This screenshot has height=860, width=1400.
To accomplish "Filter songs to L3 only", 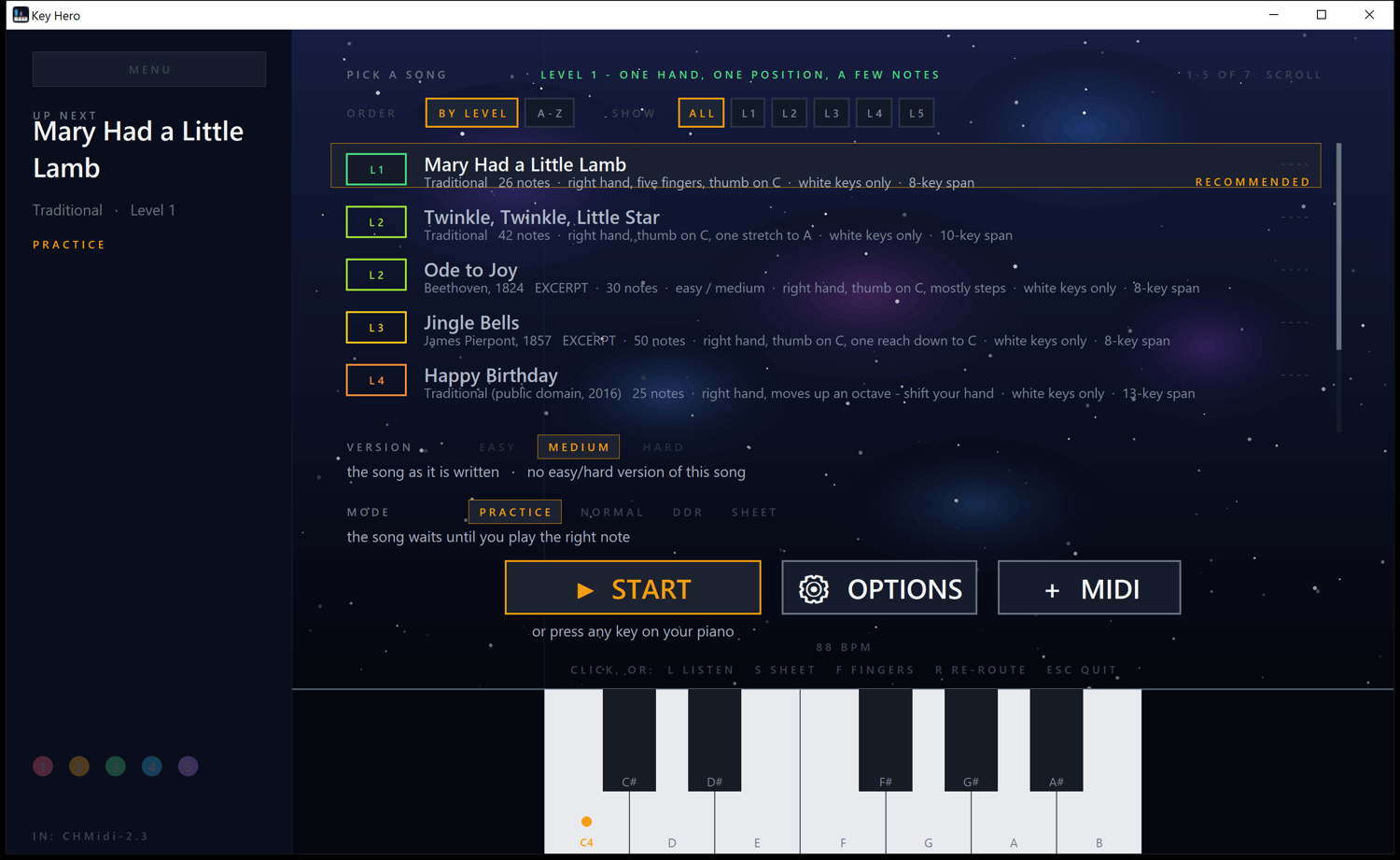I will pos(832,113).
